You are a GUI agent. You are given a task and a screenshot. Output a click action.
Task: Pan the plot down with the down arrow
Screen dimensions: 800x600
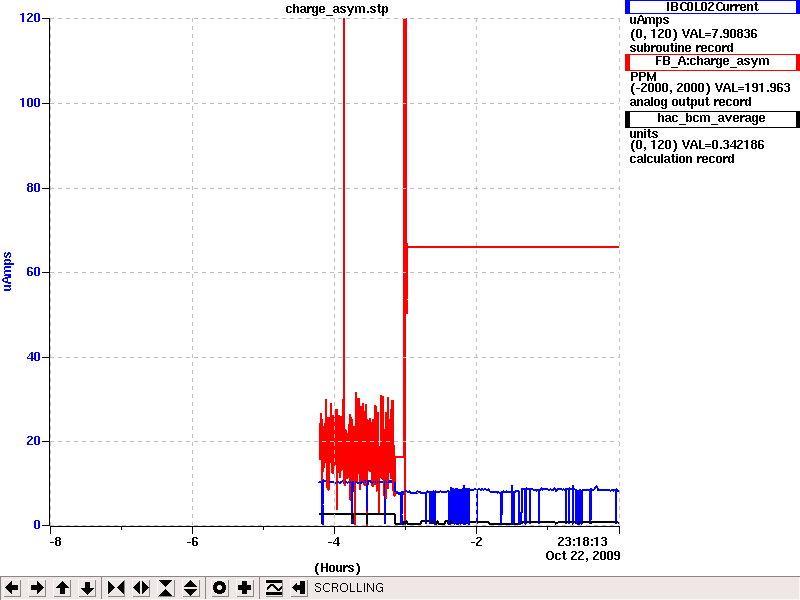pyautogui.click(x=88, y=588)
